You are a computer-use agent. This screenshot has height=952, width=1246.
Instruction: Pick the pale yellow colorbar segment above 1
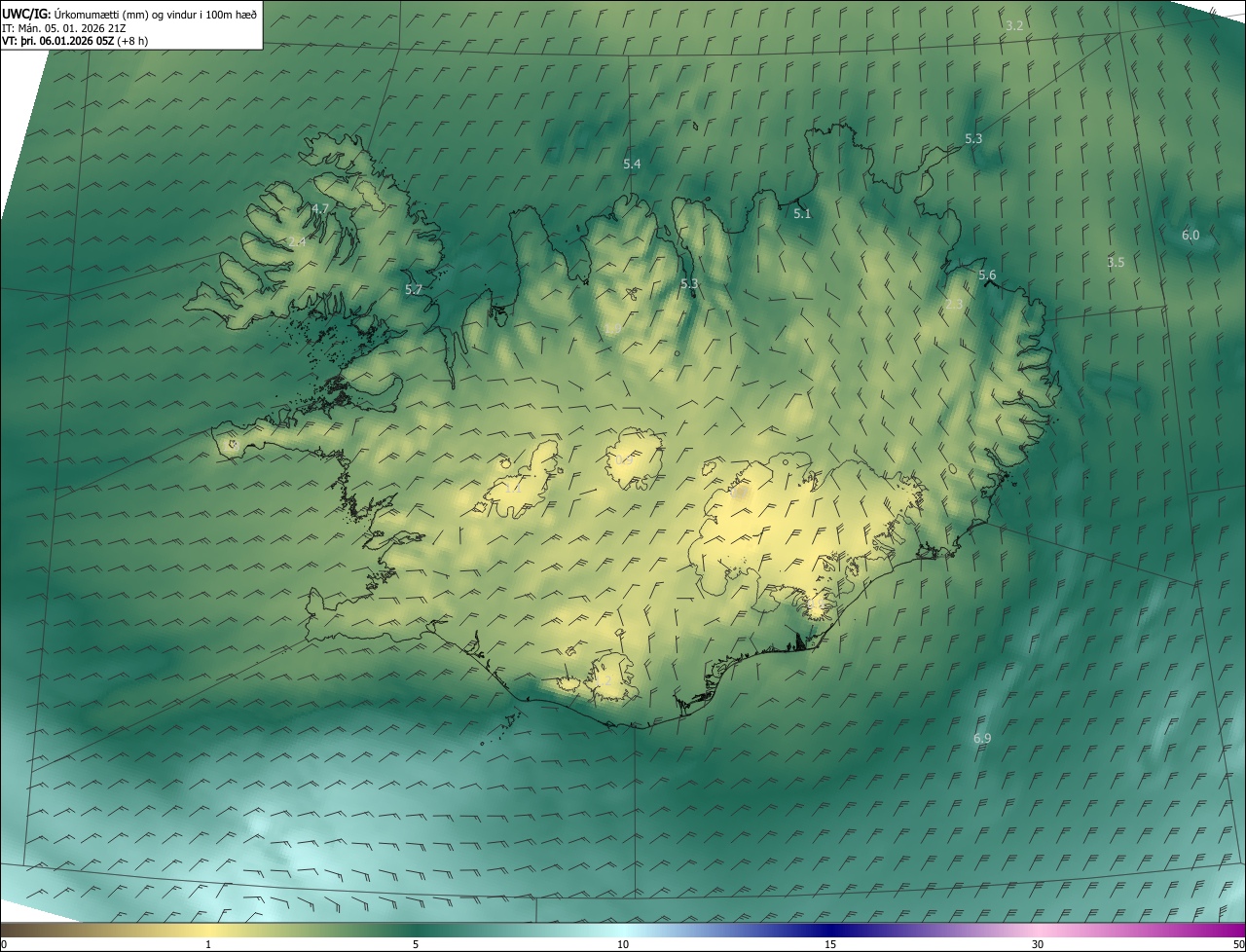(x=208, y=931)
